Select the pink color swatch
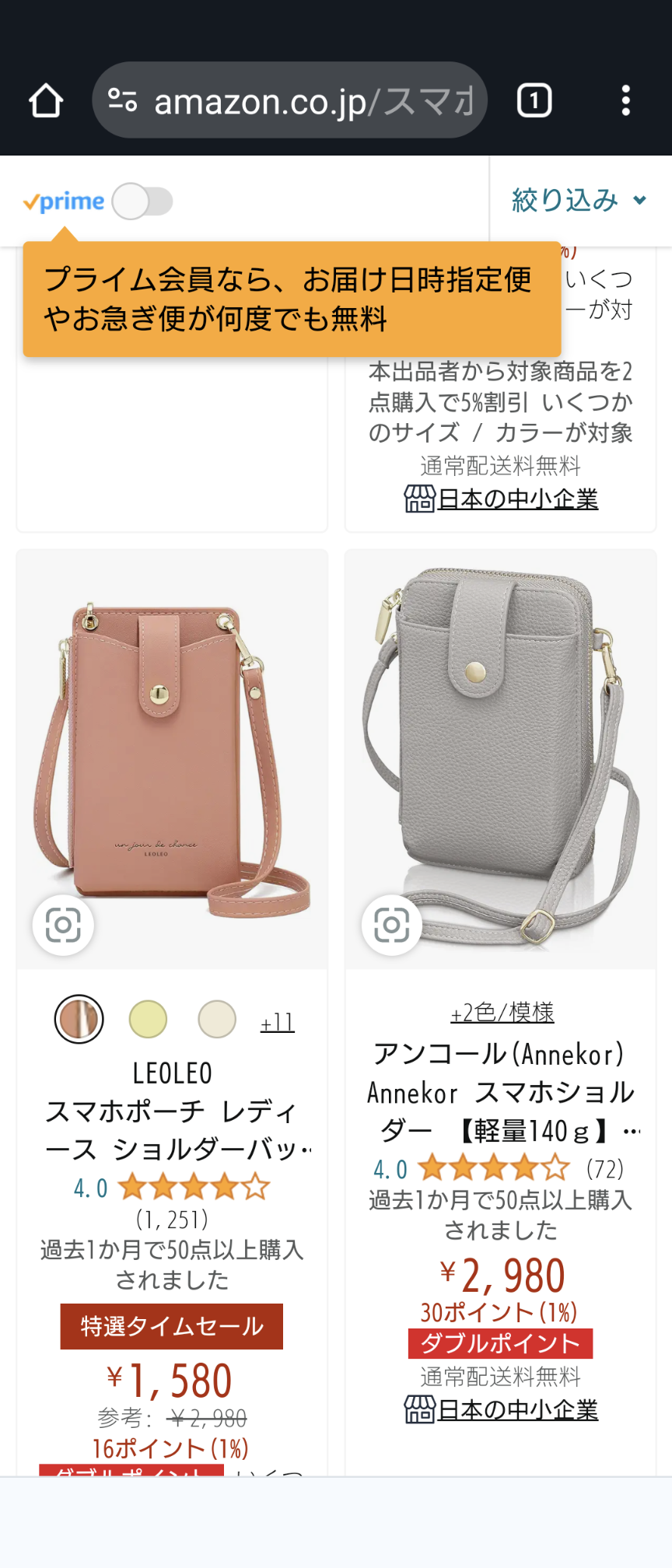Screen dimensions: 672x1568 79,1019
